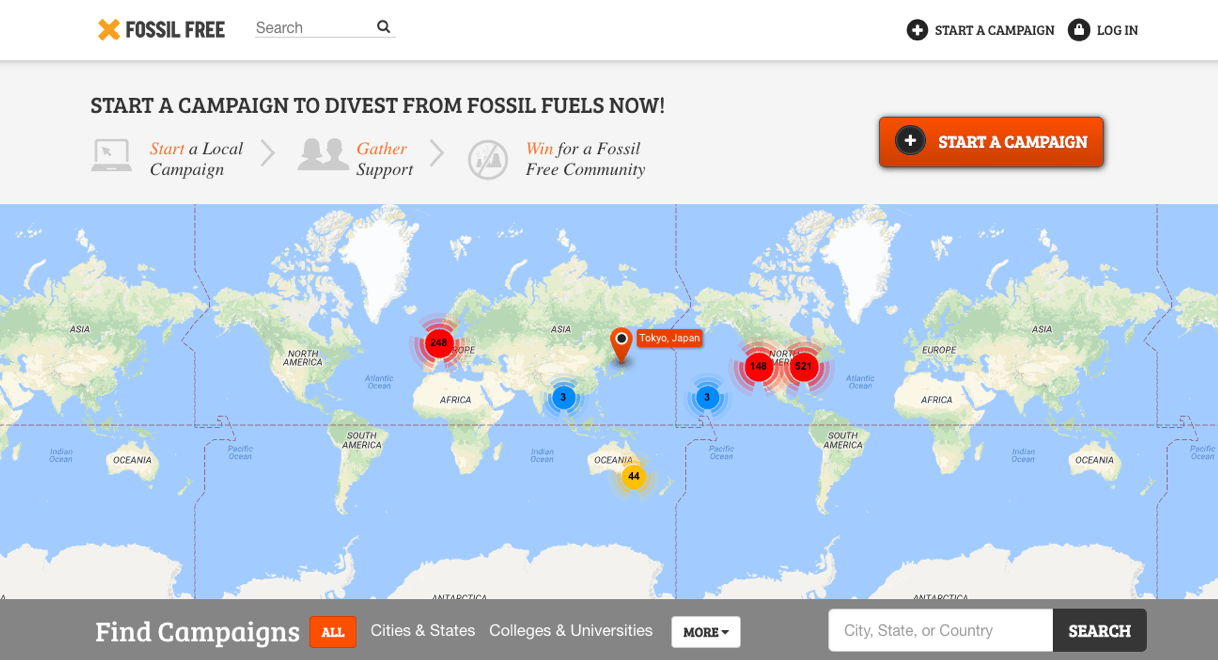Expand the MORE dropdown filter
This screenshot has height=660, width=1218.
point(706,632)
